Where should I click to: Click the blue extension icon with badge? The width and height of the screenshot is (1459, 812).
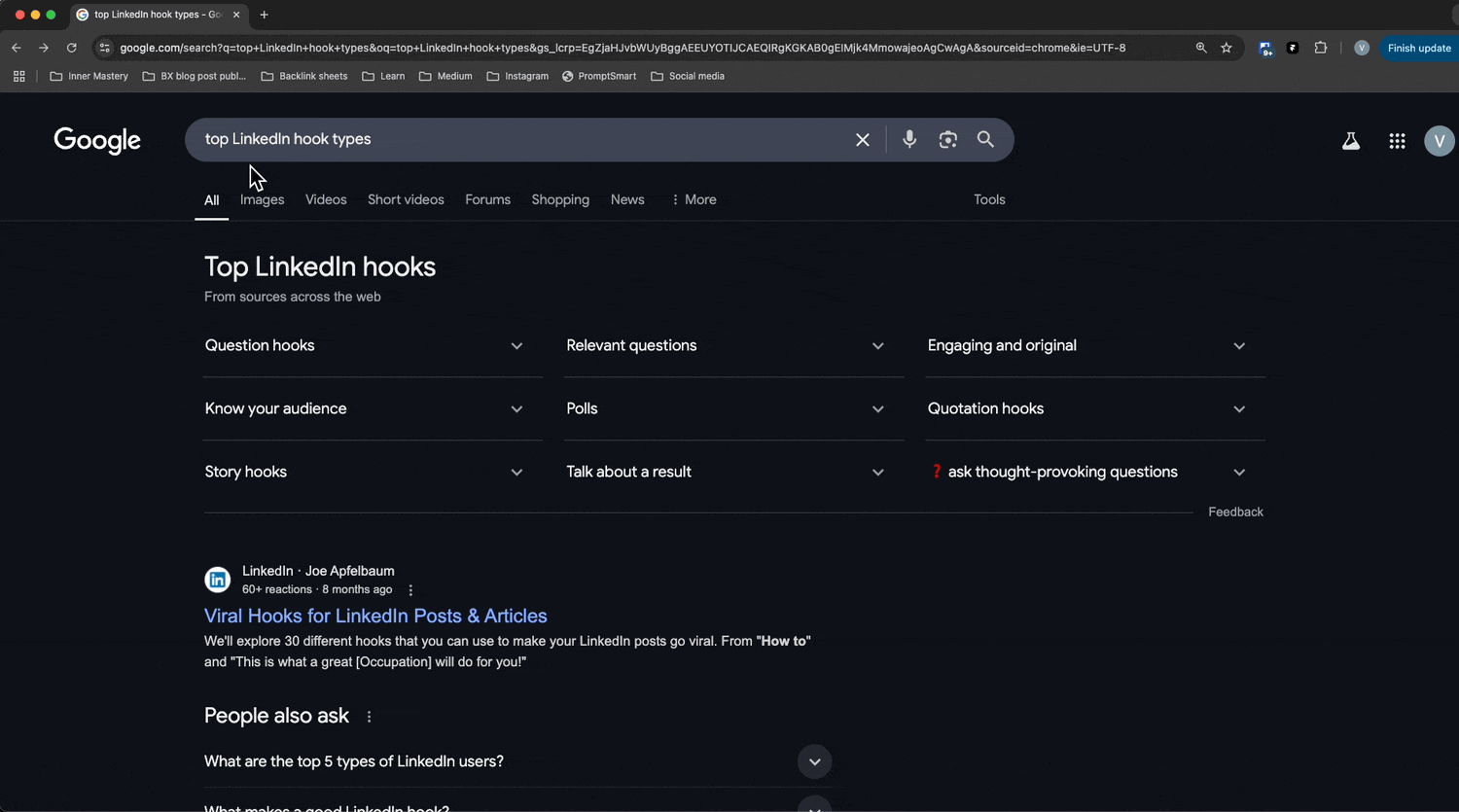[x=1265, y=48]
